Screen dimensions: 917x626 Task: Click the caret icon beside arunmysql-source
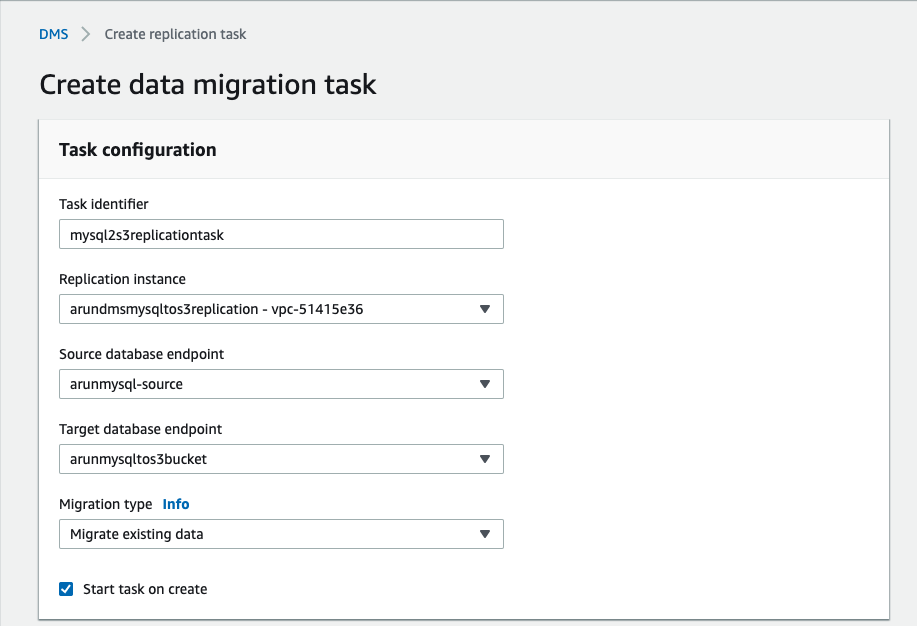pos(484,384)
